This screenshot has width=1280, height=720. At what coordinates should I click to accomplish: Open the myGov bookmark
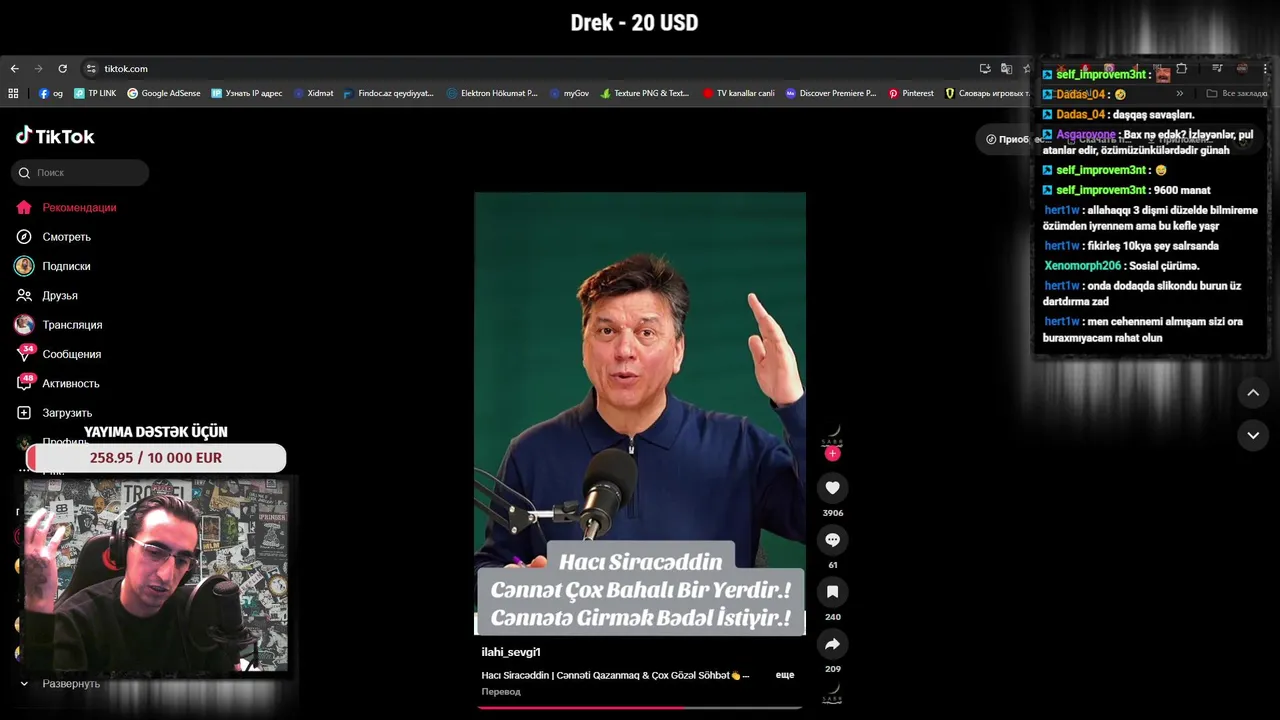pyautogui.click(x=569, y=93)
